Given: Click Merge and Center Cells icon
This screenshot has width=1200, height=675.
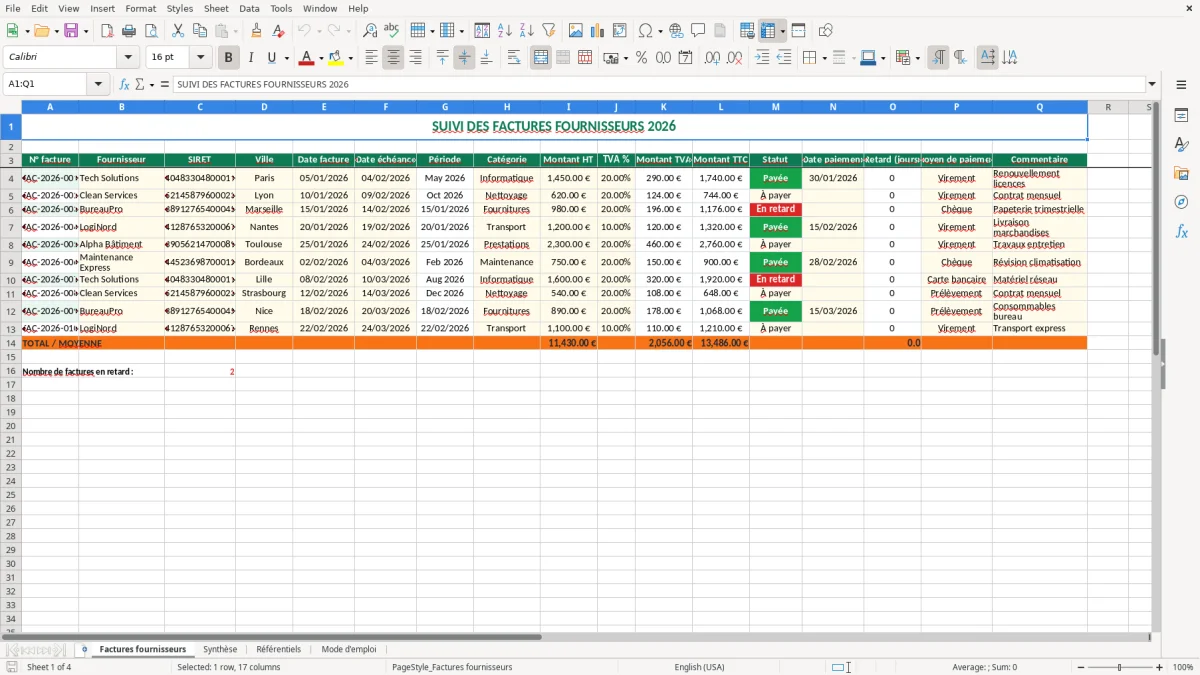Looking at the screenshot, I should pyautogui.click(x=541, y=58).
